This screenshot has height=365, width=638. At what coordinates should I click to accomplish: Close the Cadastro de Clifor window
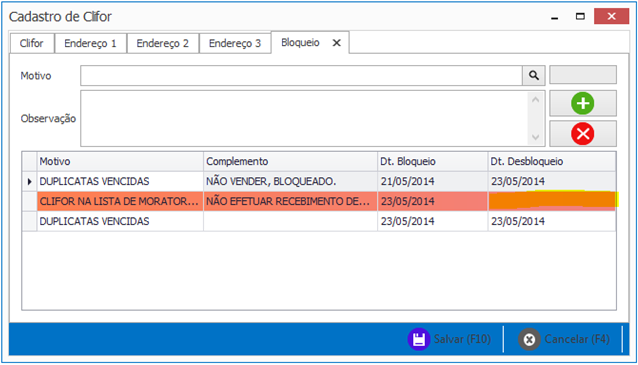(611, 16)
